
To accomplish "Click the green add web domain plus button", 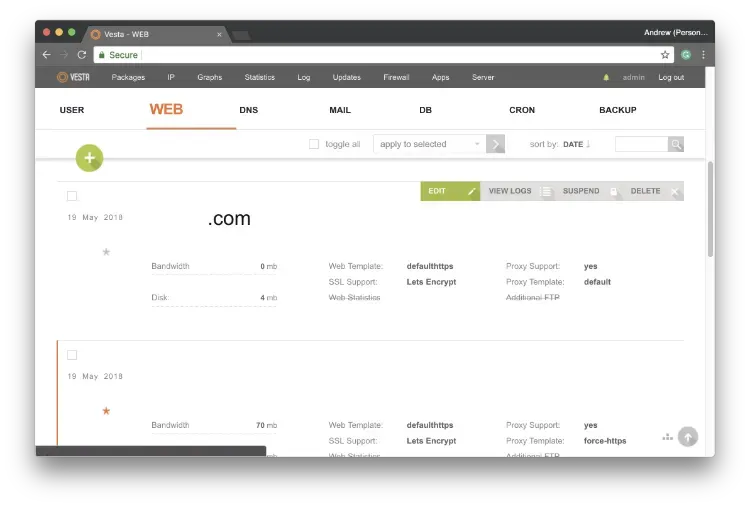I will 89,157.
